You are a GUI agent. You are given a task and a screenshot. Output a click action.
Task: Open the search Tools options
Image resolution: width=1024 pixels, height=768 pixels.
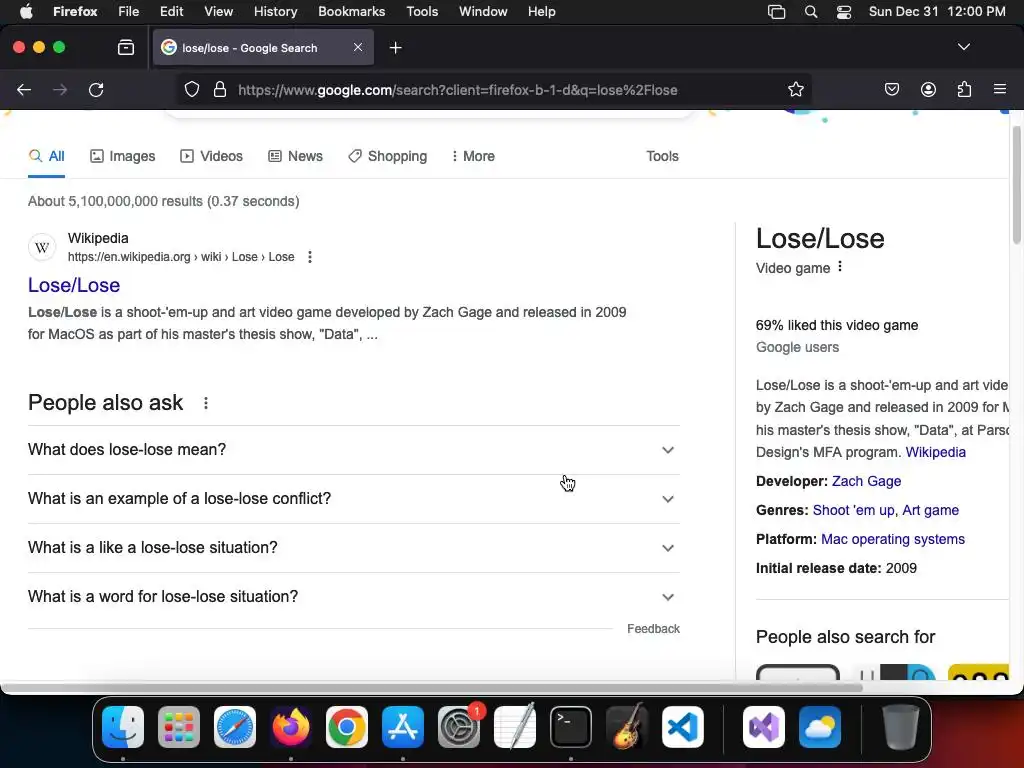662,156
